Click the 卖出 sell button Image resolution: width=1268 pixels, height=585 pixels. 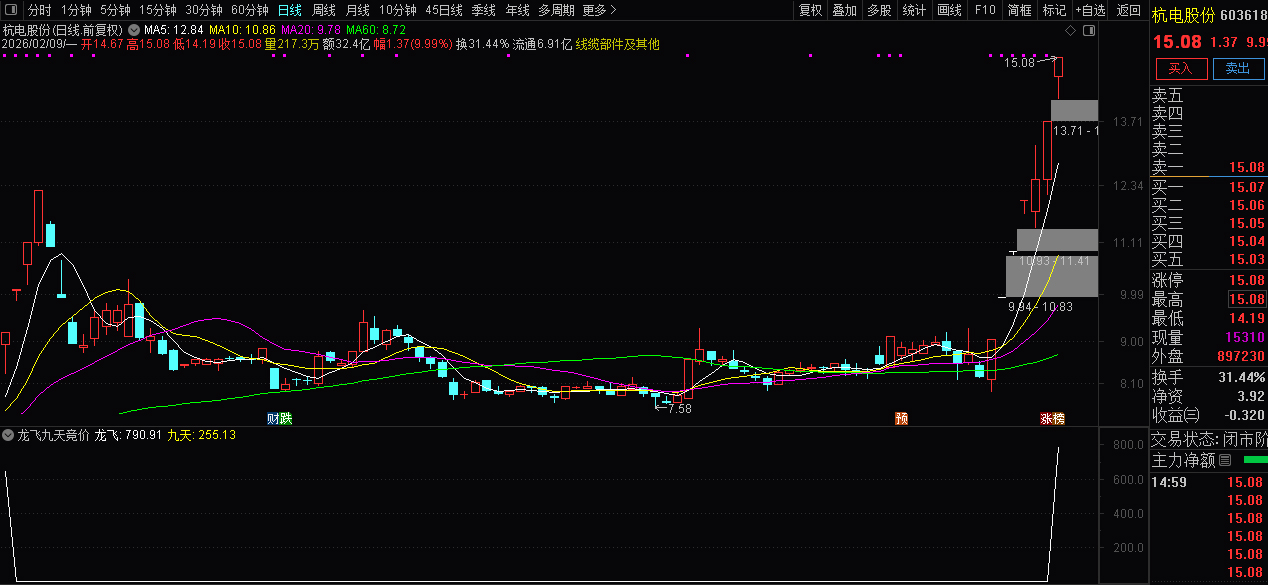tap(1240, 69)
